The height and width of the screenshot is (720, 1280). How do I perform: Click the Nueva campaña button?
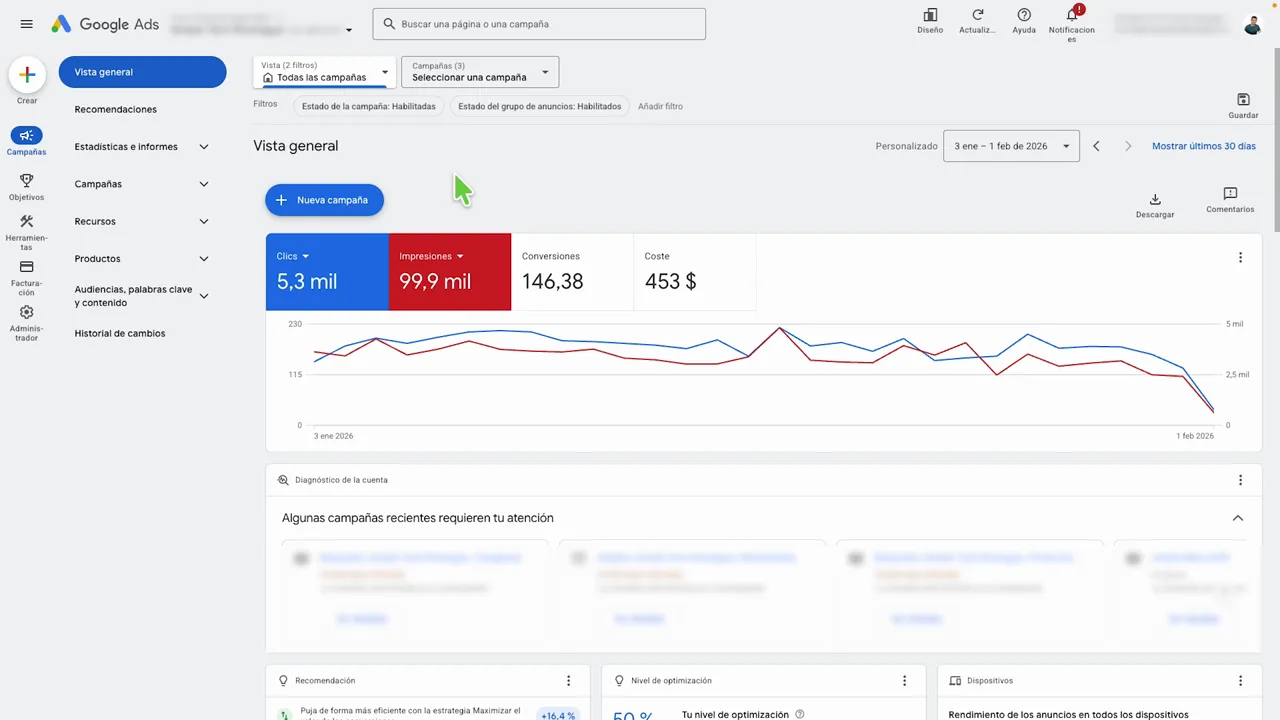(324, 200)
